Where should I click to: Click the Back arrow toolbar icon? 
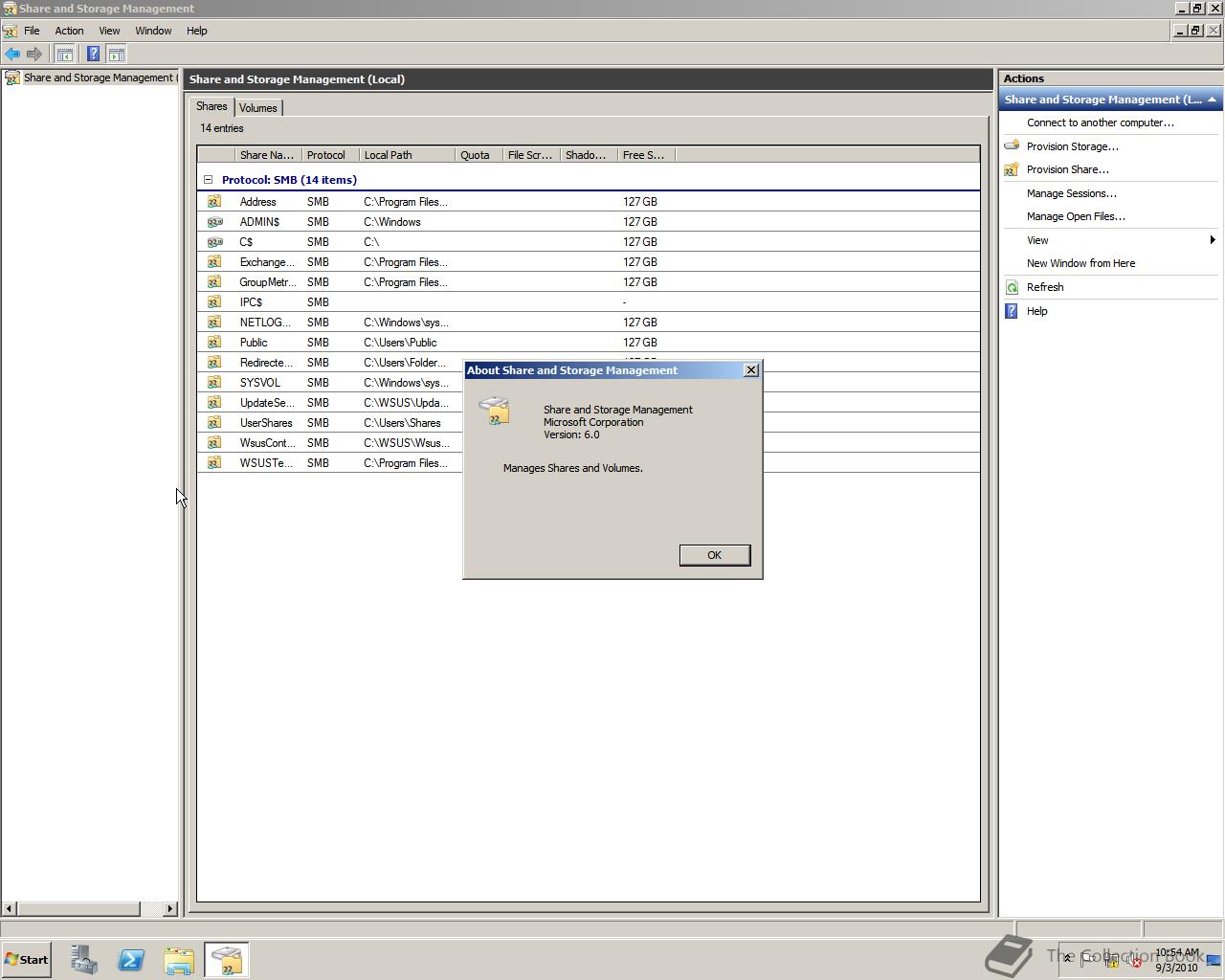(x=12, y=55)
